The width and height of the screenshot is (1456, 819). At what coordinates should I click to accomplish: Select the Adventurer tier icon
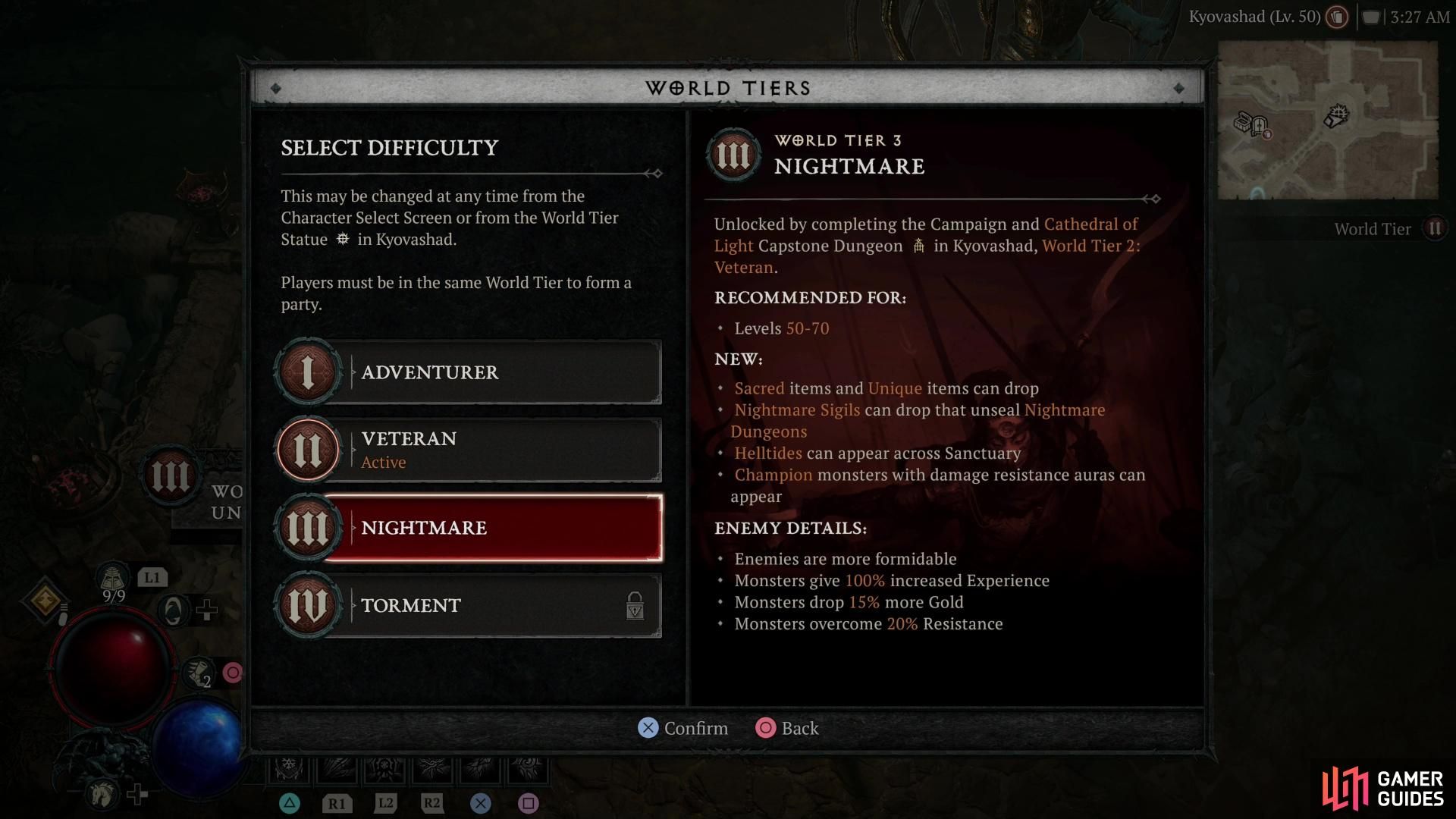click(306, 372)
